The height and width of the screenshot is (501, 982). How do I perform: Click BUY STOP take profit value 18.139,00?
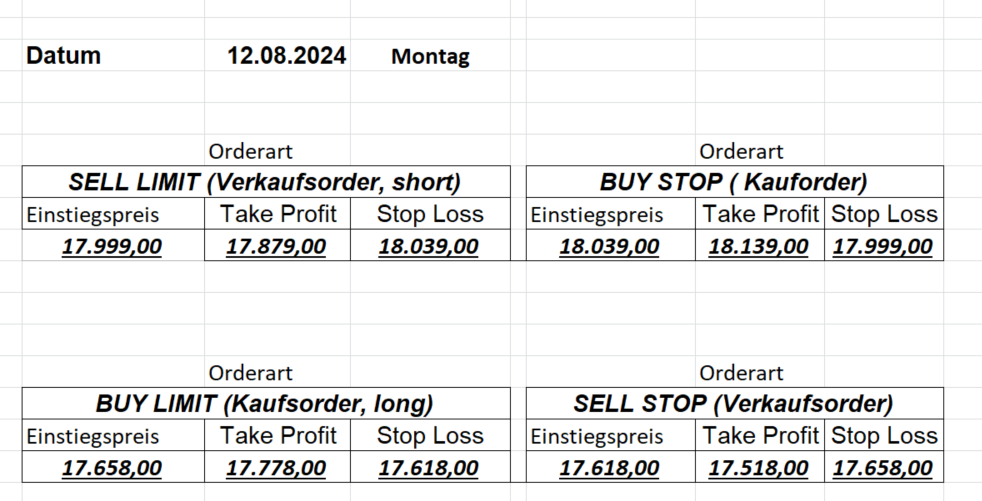759,246
